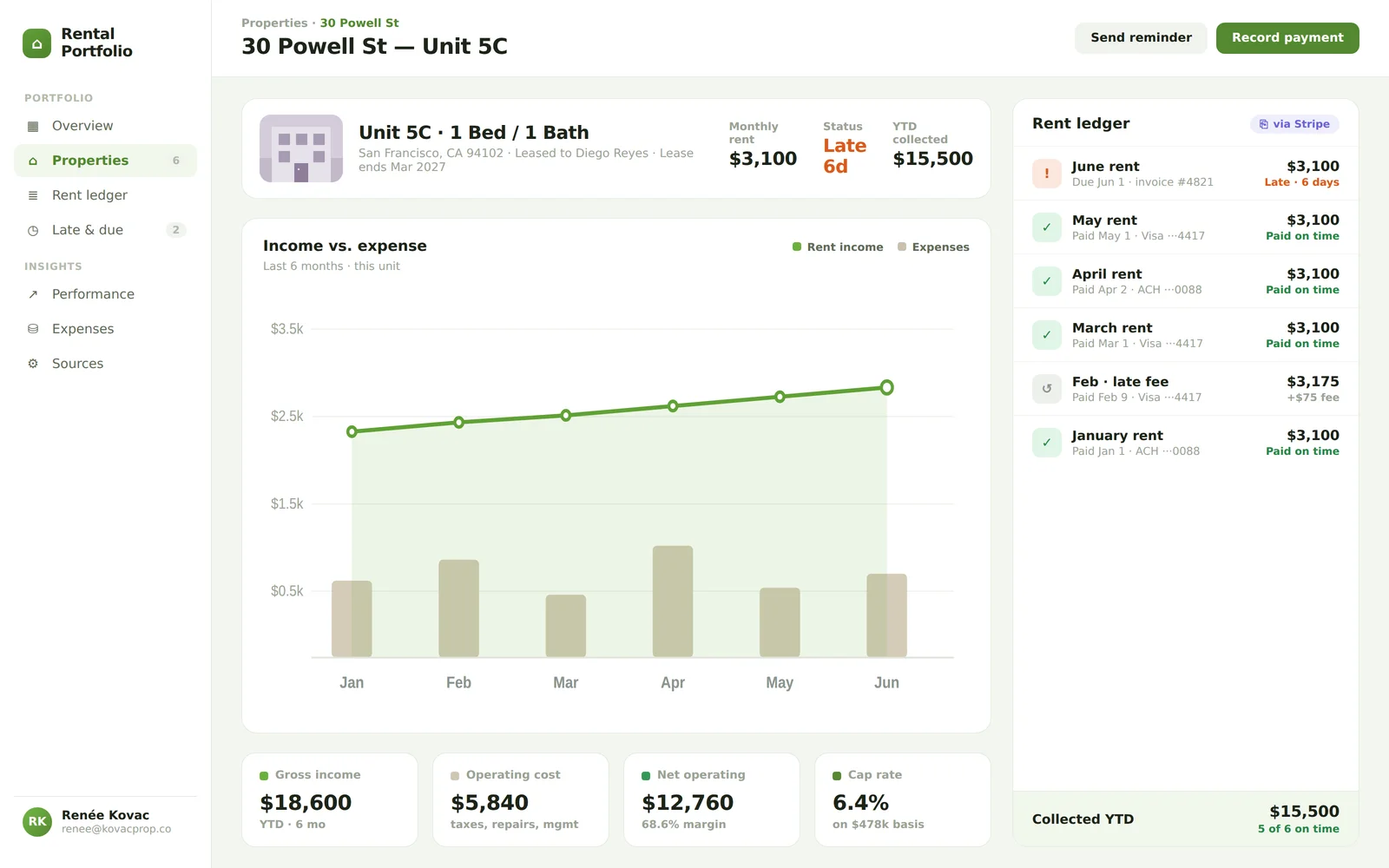Toggle the Rent income legend item
The width and height of the screenshot is (1389, 868).
[838, 247]
